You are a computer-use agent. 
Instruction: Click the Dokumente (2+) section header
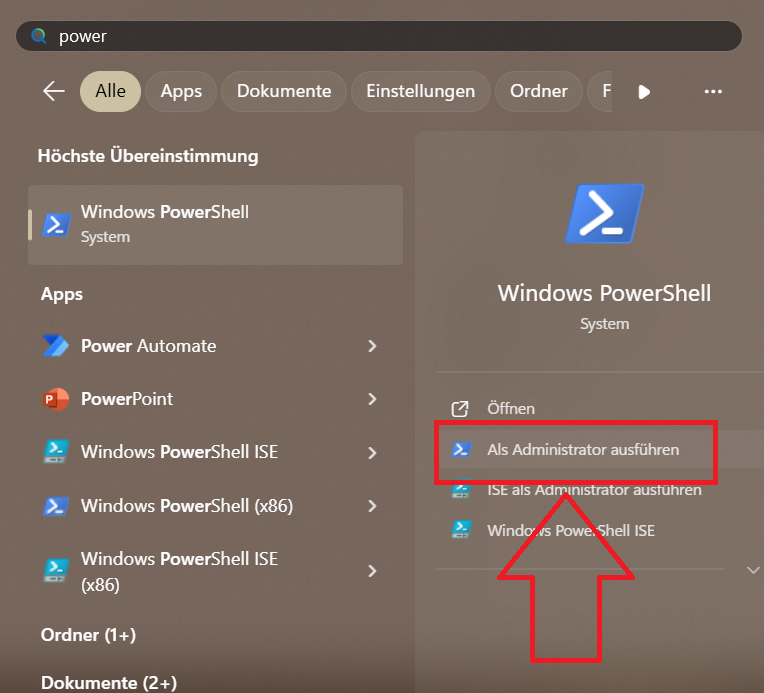[109, 683]
